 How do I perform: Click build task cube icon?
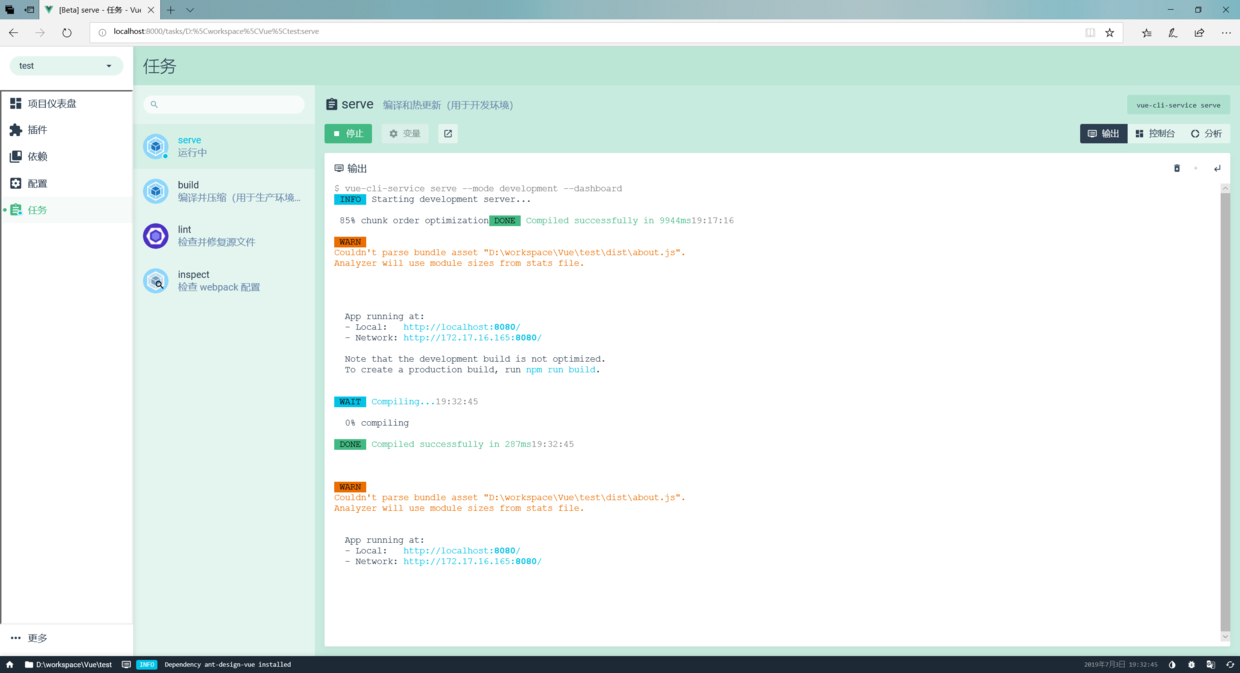155,191
